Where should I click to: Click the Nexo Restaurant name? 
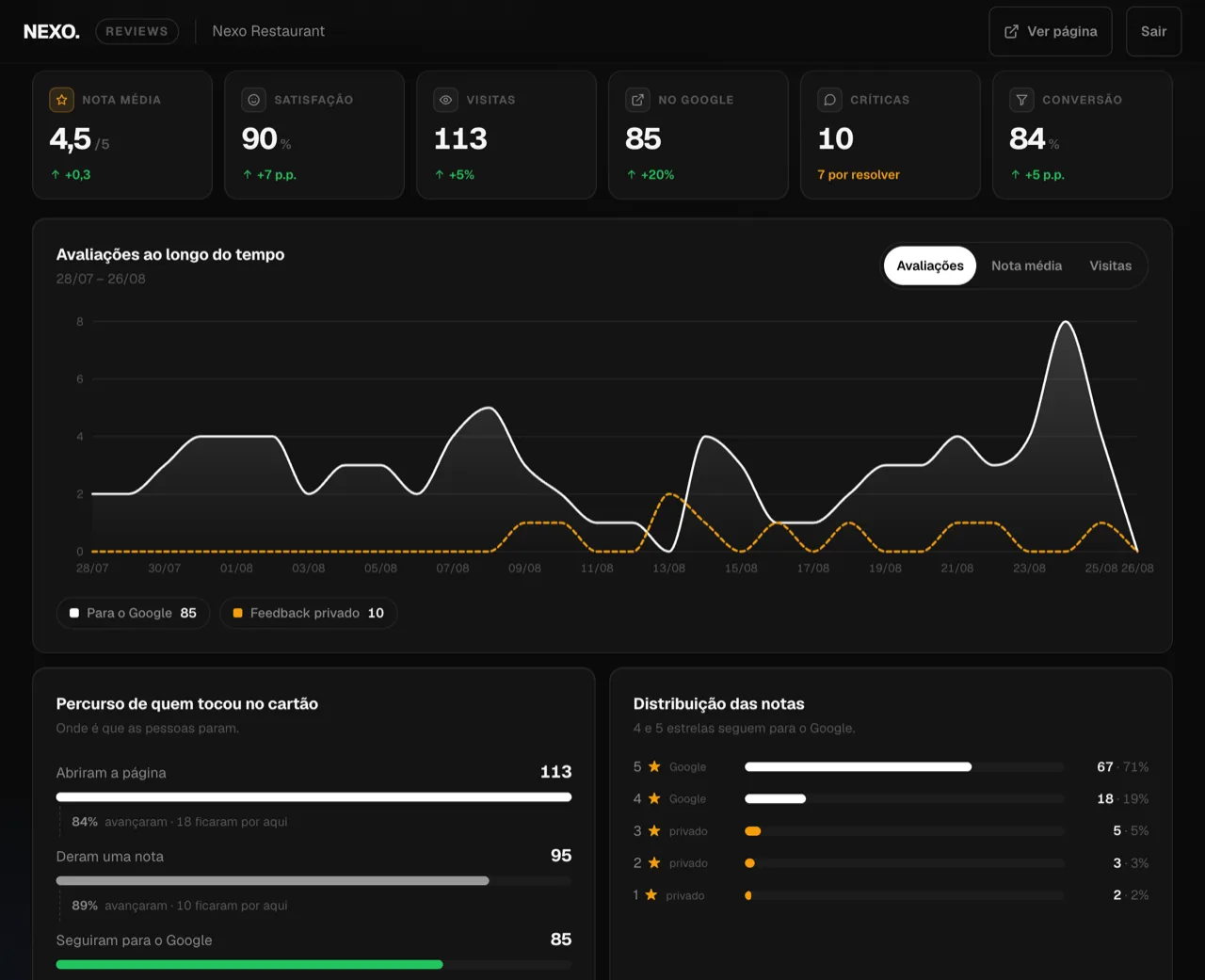click(x=268, y=31)
